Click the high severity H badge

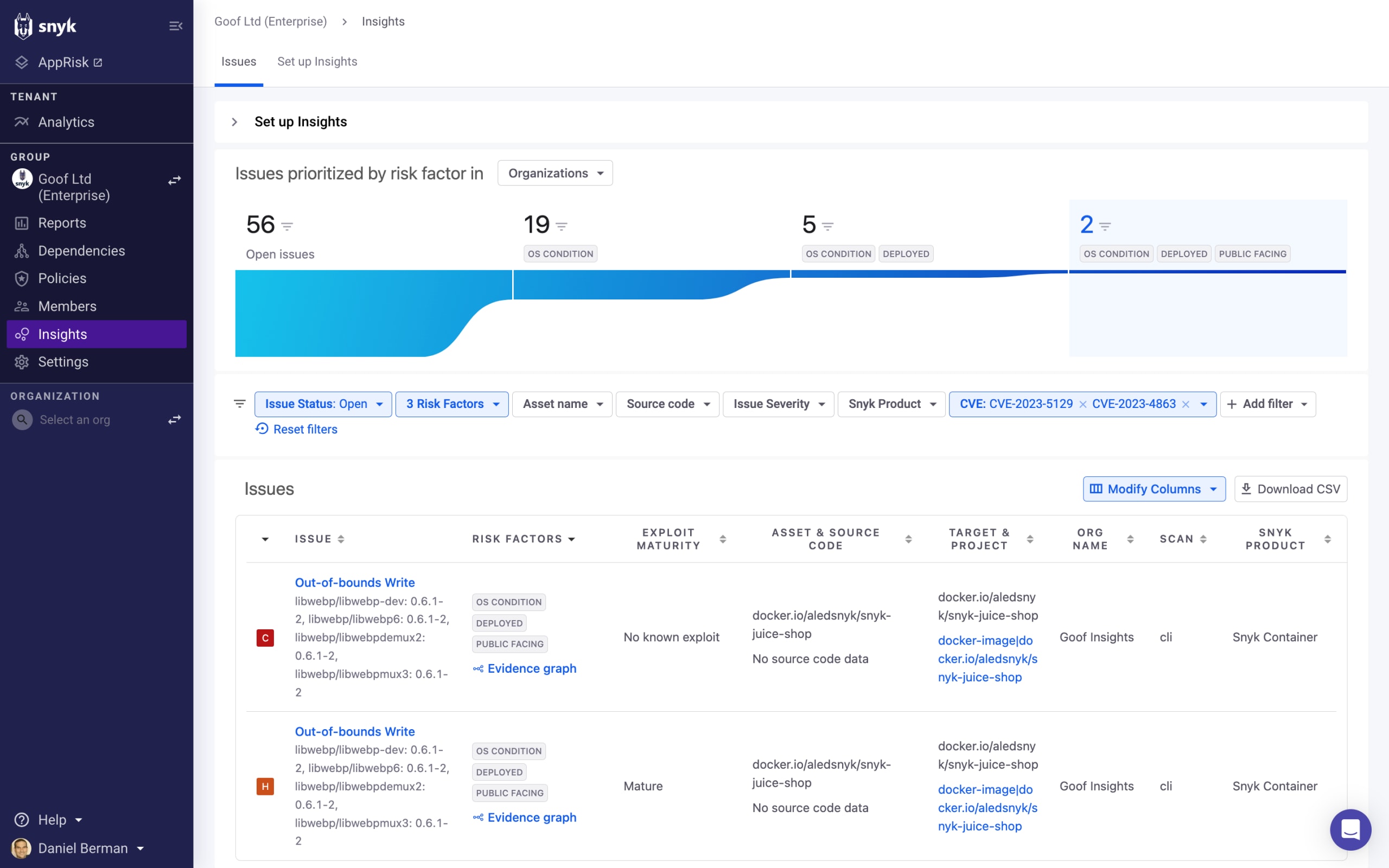(265, 787)
